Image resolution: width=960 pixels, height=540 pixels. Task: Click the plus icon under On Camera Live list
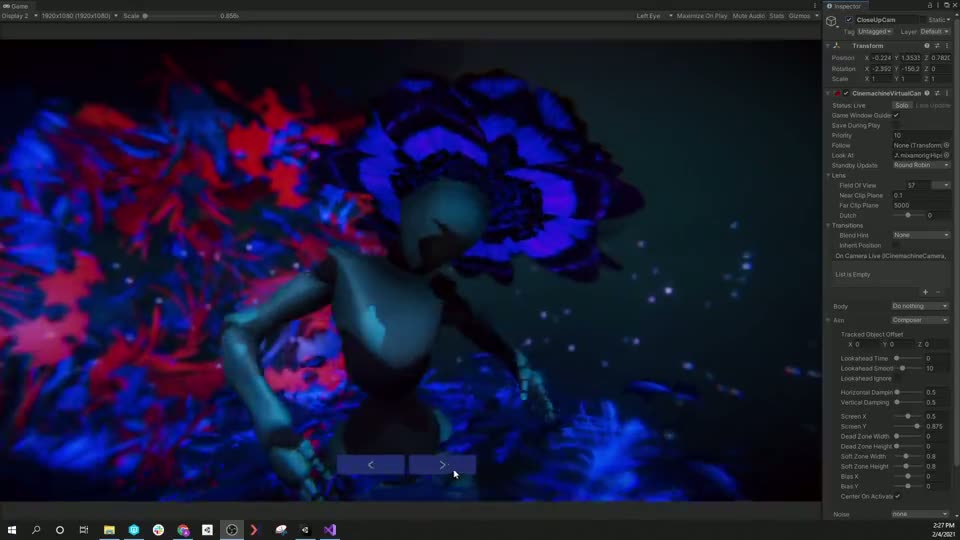(x=925, y=292)
